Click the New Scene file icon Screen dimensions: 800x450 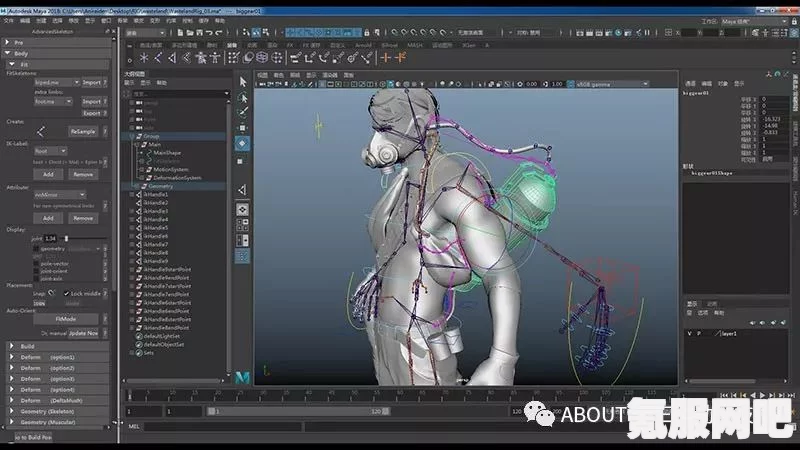[x=180, y=33]
